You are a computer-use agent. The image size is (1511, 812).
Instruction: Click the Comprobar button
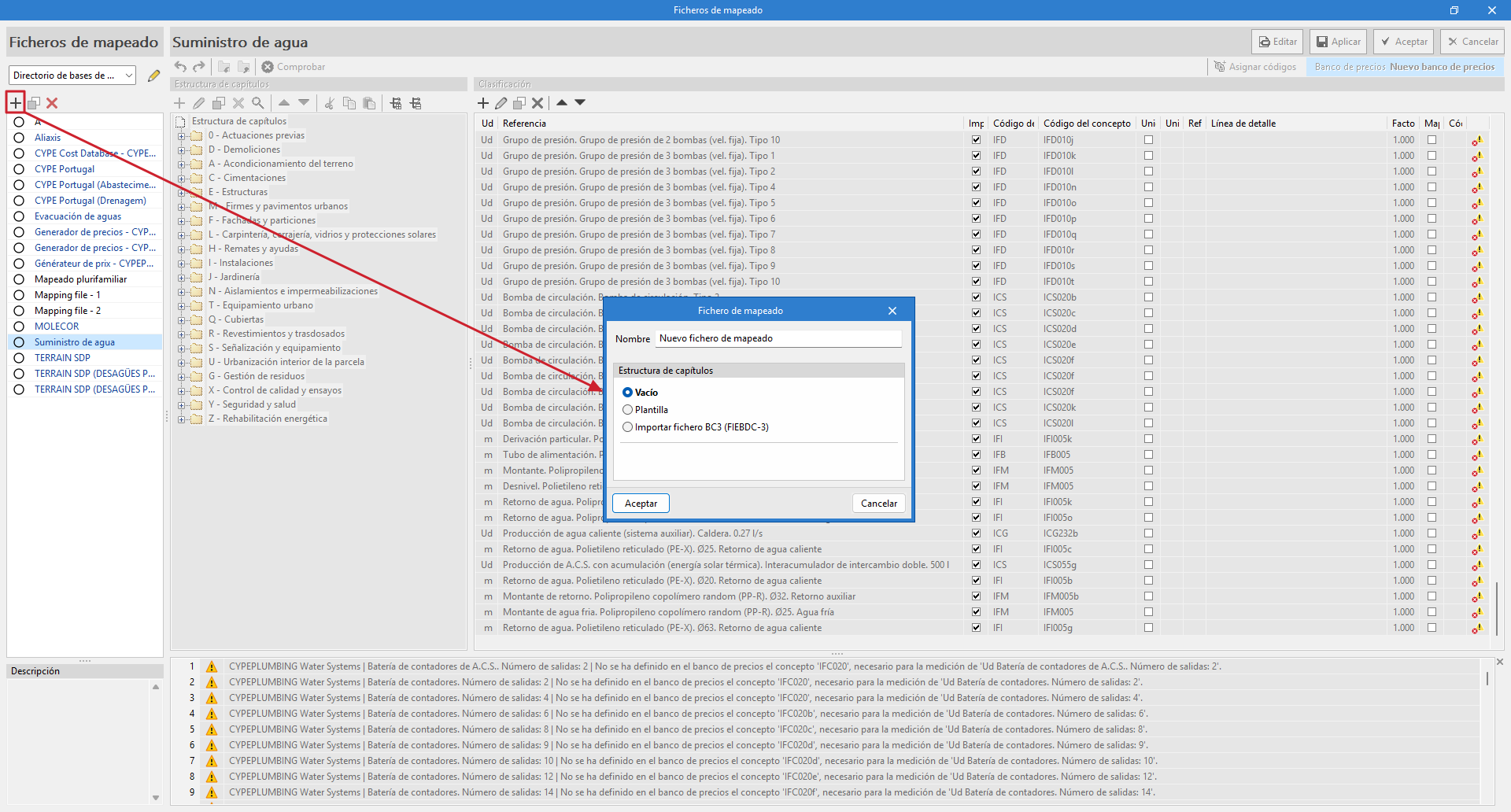tap(294, 67)
